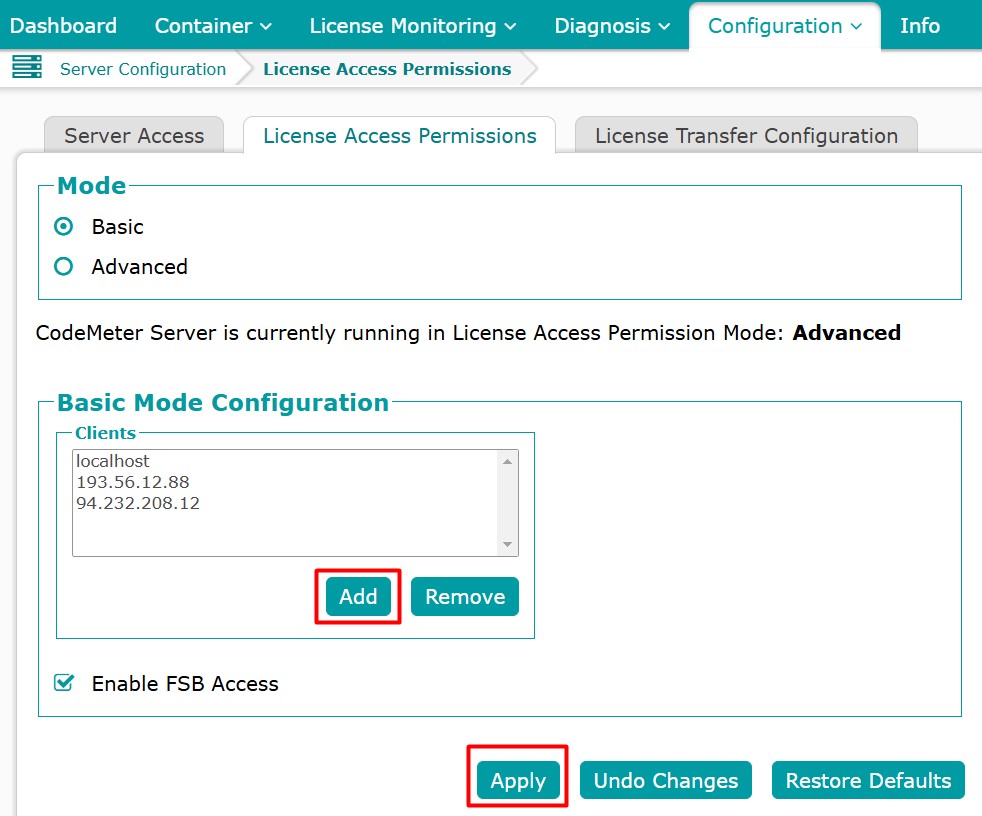Go to Server Configuration breadcrumb
The height and width of the screenshot is (816, 982).
coord(143,69)
